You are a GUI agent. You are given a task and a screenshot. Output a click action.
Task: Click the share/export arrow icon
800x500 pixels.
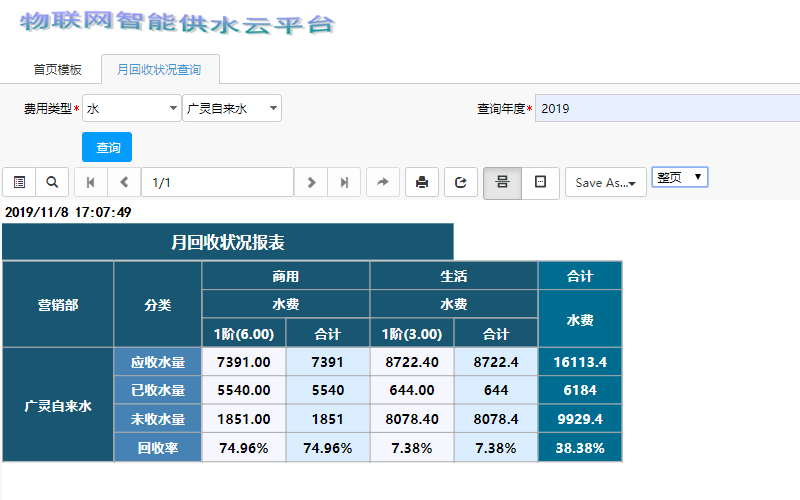pos(383,182)
